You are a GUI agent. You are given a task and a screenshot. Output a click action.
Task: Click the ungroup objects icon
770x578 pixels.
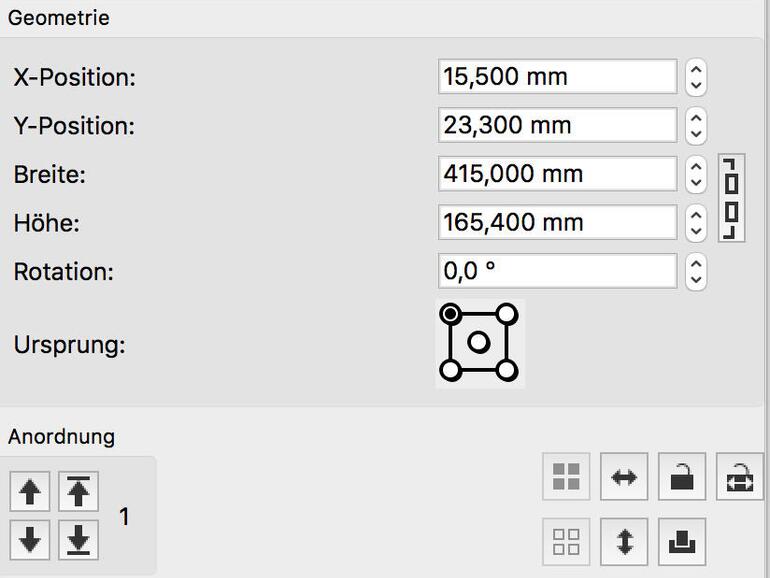[566, 541]
